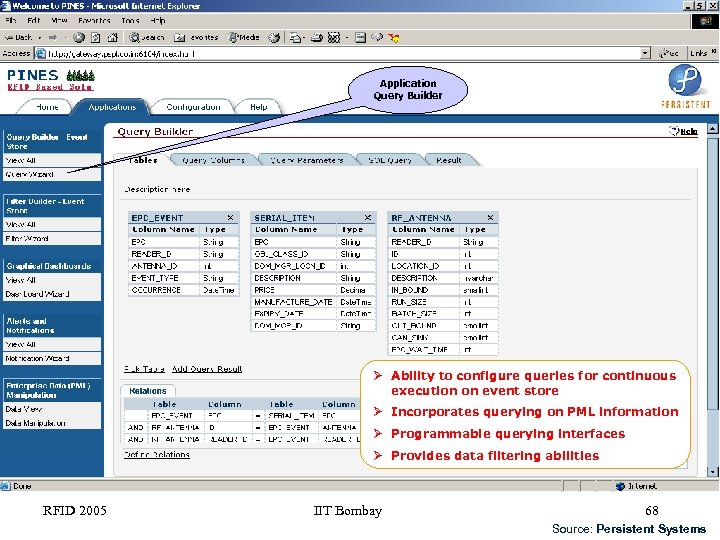Click the Print icon in toolbar

point(317,38)
